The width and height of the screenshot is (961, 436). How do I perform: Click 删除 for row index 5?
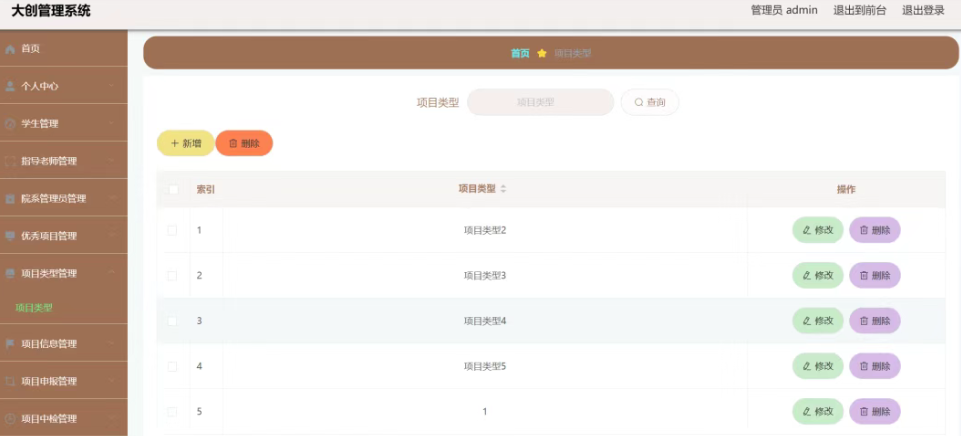click(875, 411)
